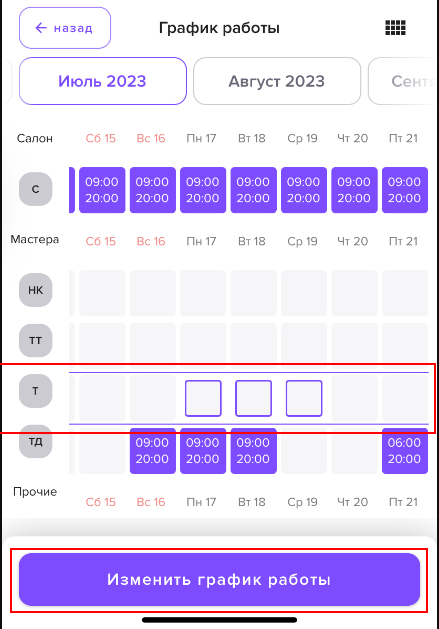The image size is (439, 629).
Task: Select salon shift 09:00–20:00 on Сб 15
Action: [102, 190]
